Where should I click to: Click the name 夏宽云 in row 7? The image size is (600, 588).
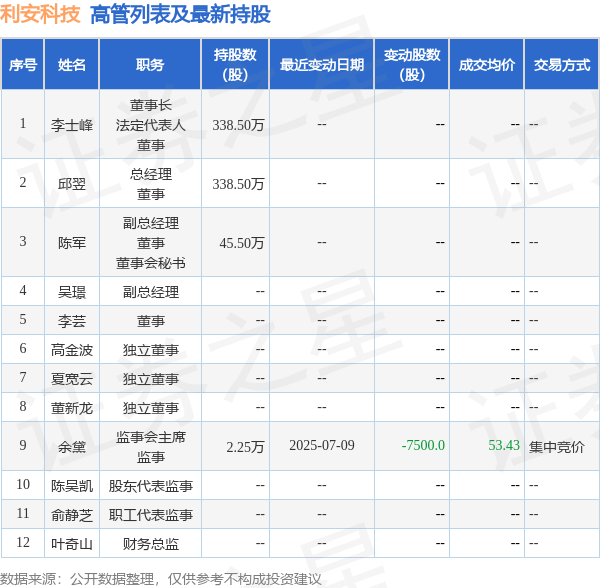72,379
